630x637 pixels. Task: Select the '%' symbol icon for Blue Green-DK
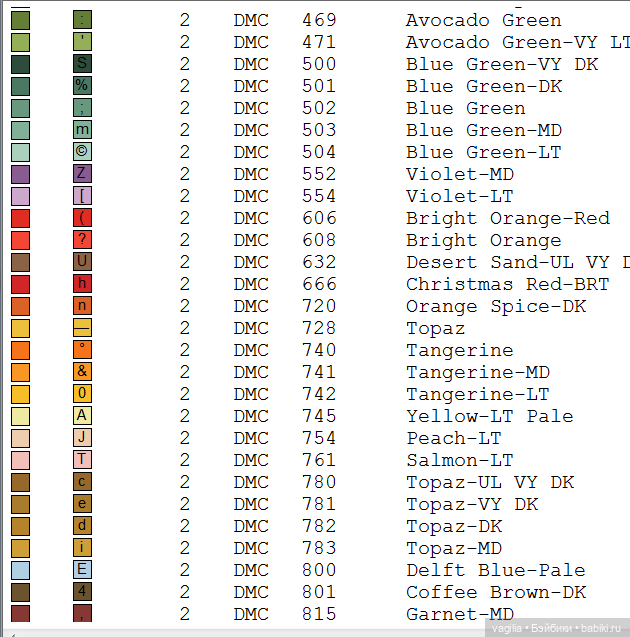[82, 86]
